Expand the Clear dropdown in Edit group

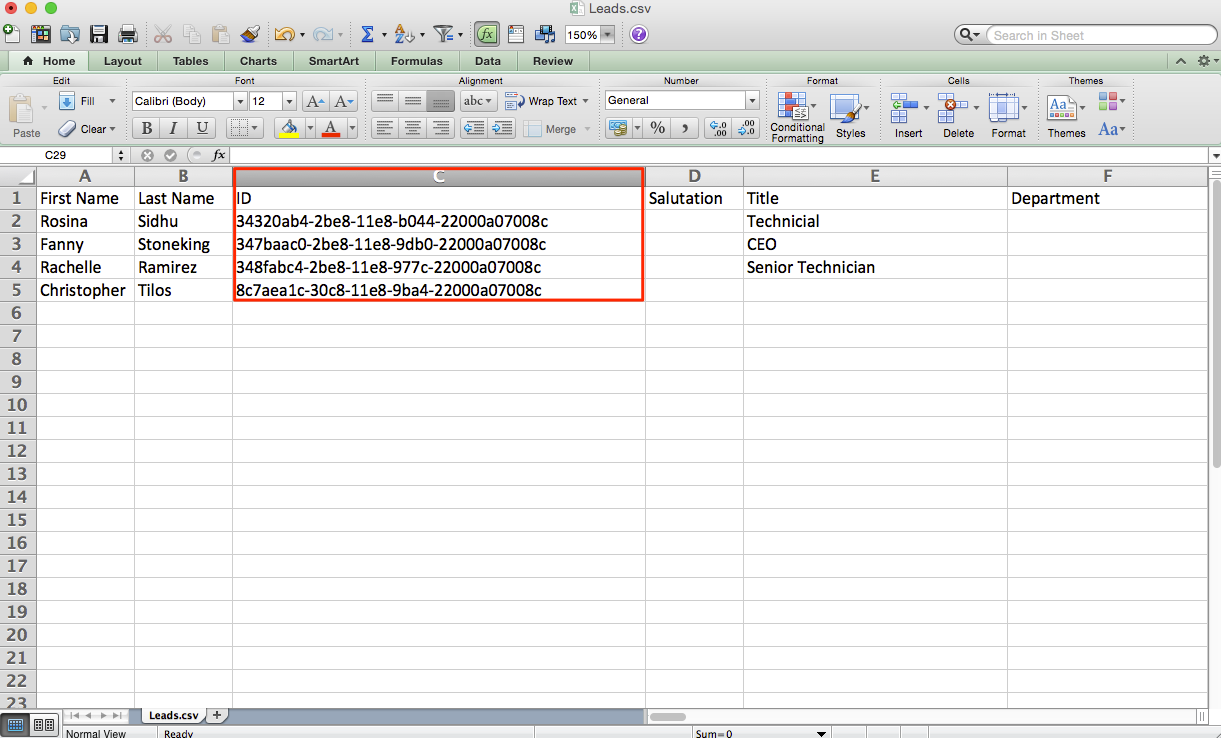pos(112,129)
